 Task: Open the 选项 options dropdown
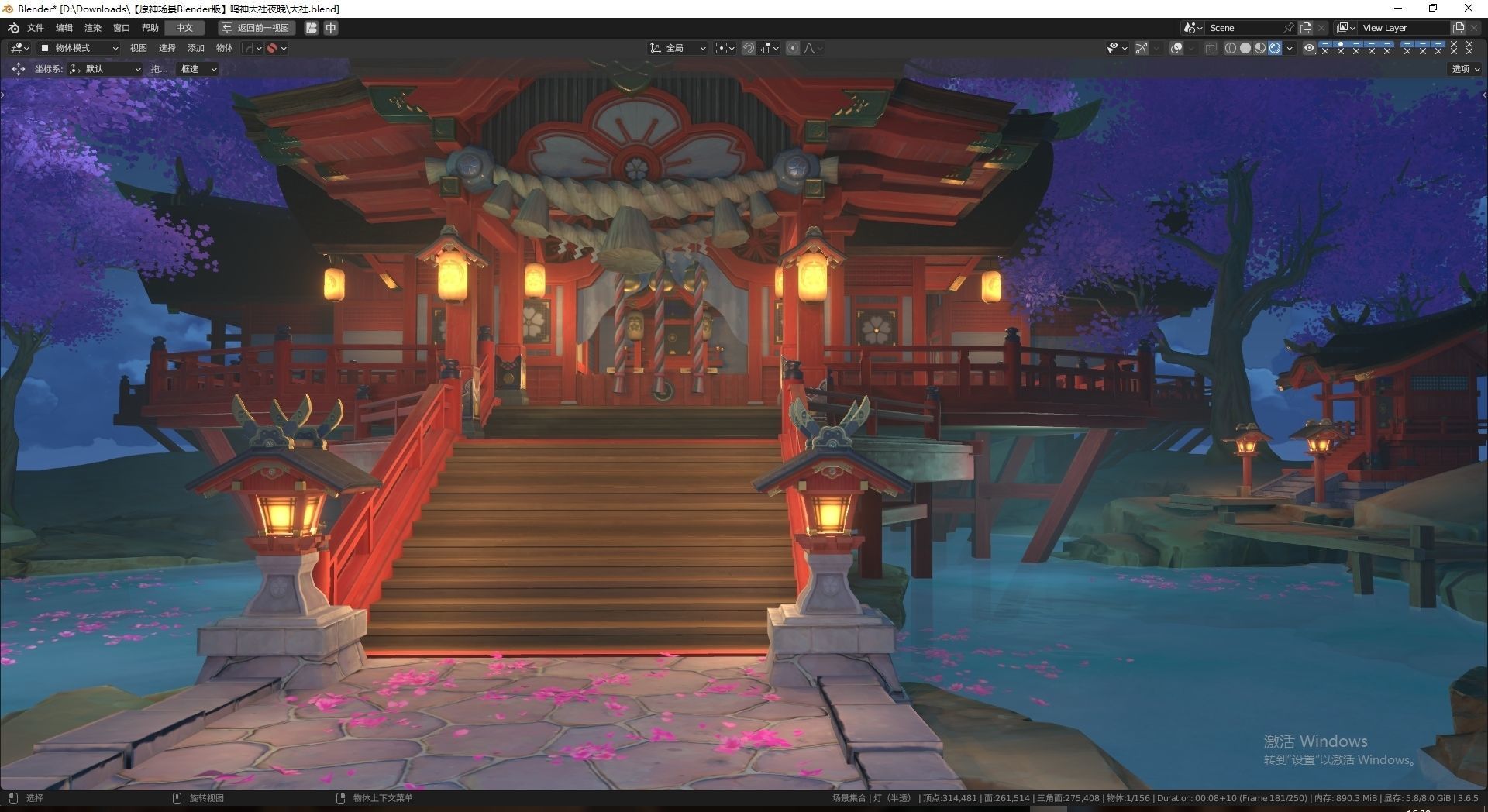point(1466,69)
